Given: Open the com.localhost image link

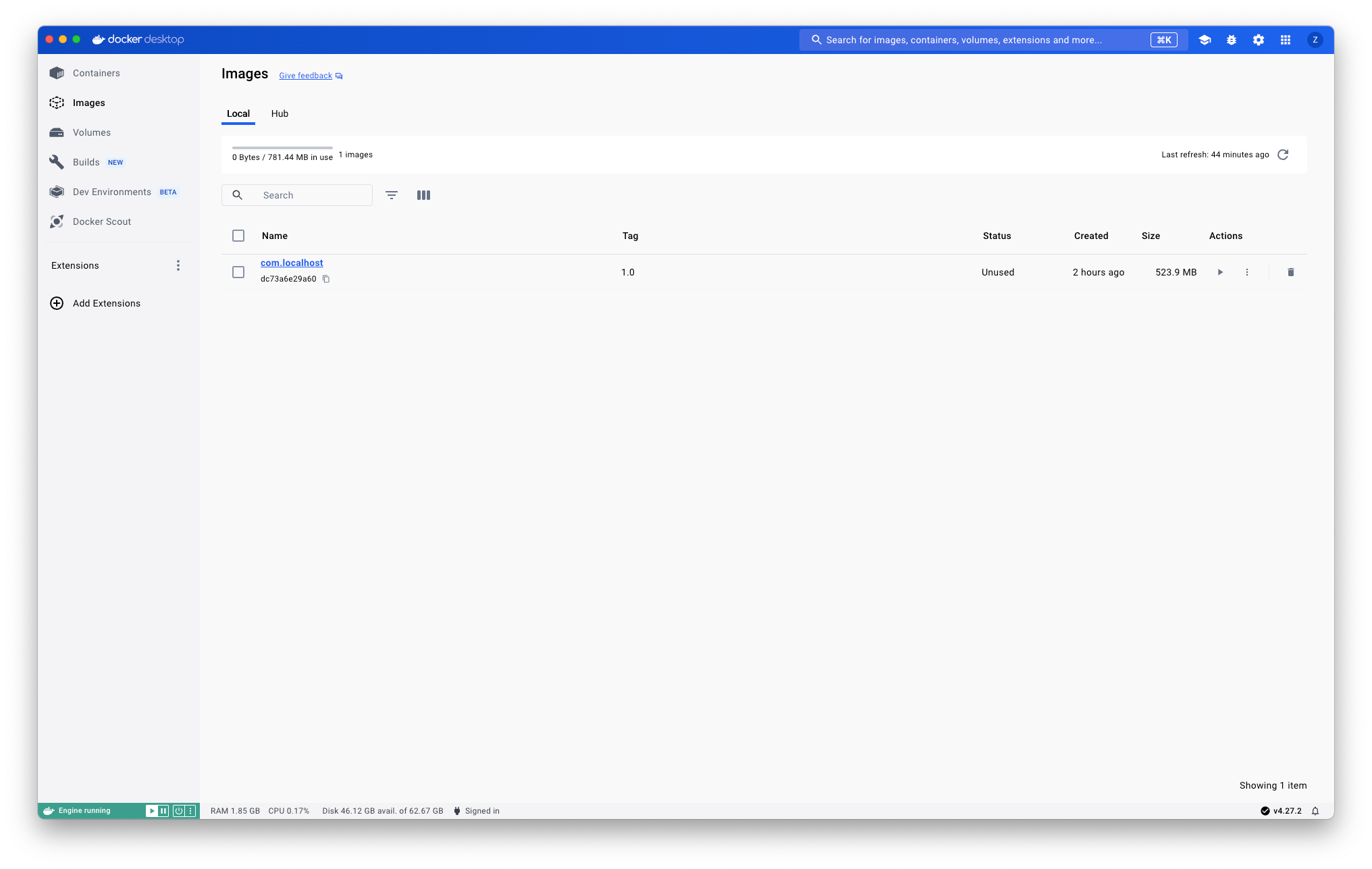Looking at the screenshot, I should (x=292, y=263).
